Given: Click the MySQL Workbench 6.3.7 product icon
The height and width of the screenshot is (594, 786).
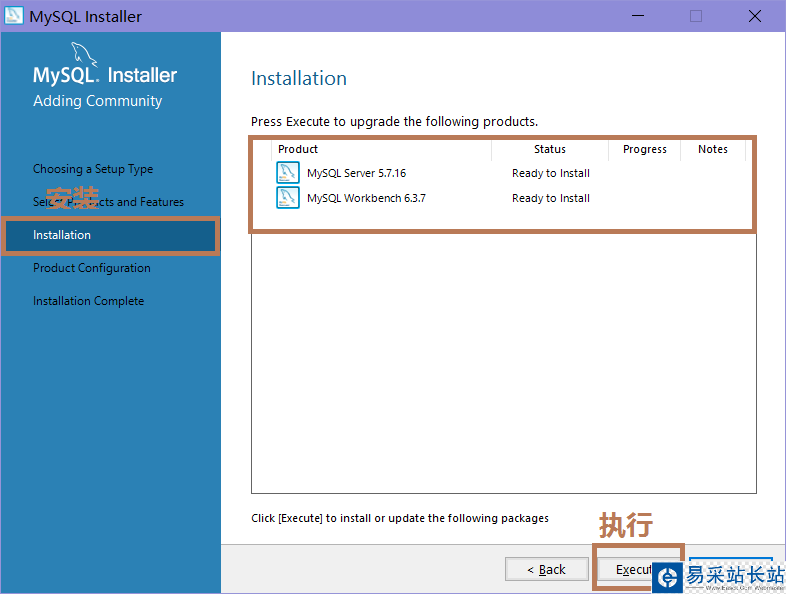Looking at the screenshot, I should 288,197.
